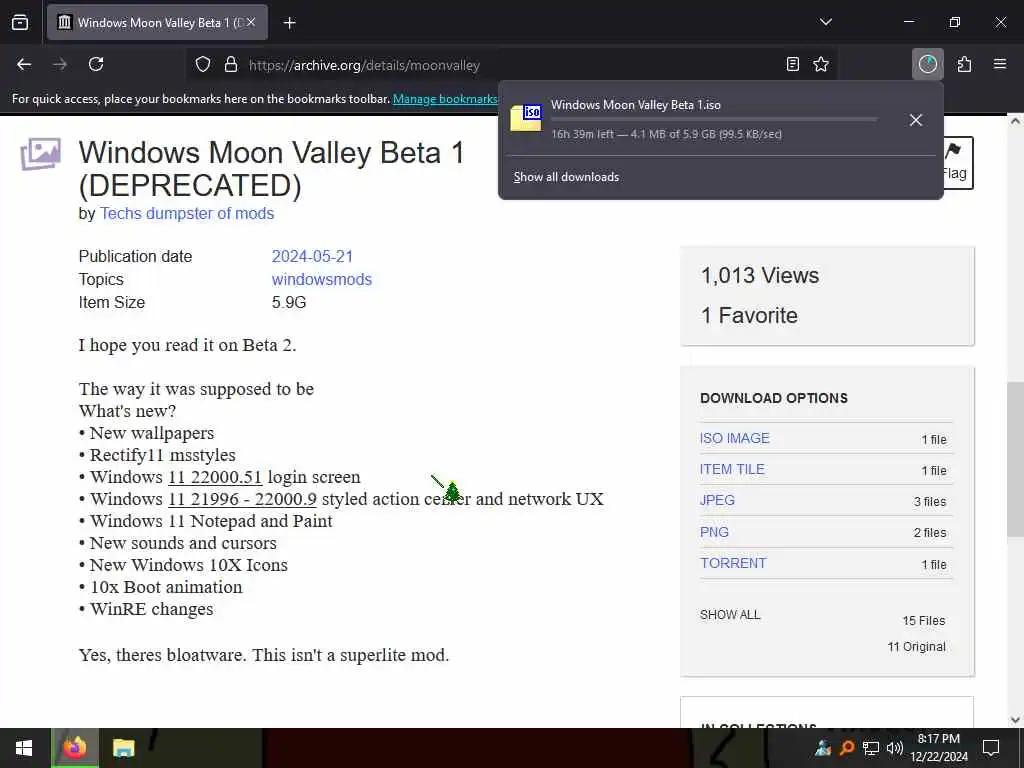Bookmark this page with the star
The width and height of the screenshot is (1024, 768).
point(821,64)
